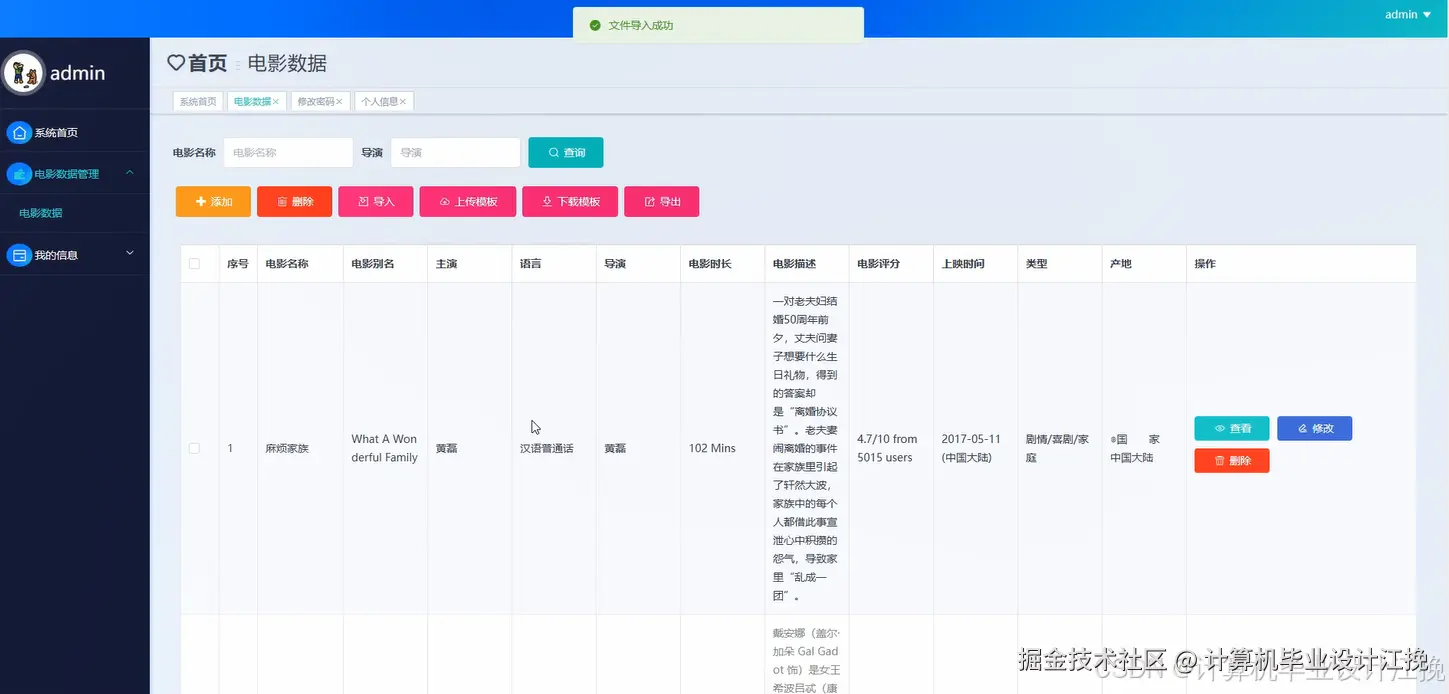1449x694 pixels.
Task: Close the 电影数据 tab
Action: pos(276,102)
